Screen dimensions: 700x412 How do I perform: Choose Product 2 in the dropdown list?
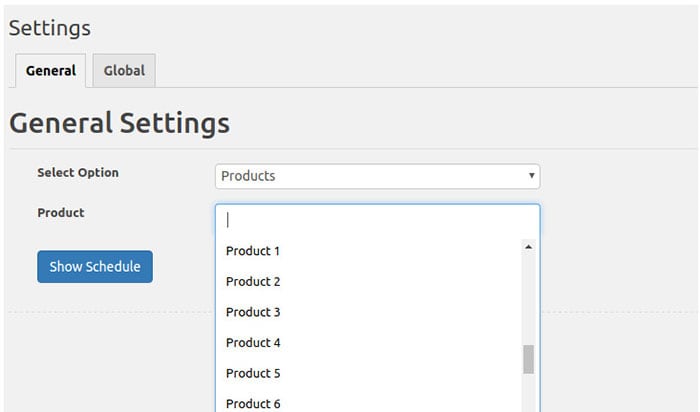pyautogui.click(x=253, y=282)
